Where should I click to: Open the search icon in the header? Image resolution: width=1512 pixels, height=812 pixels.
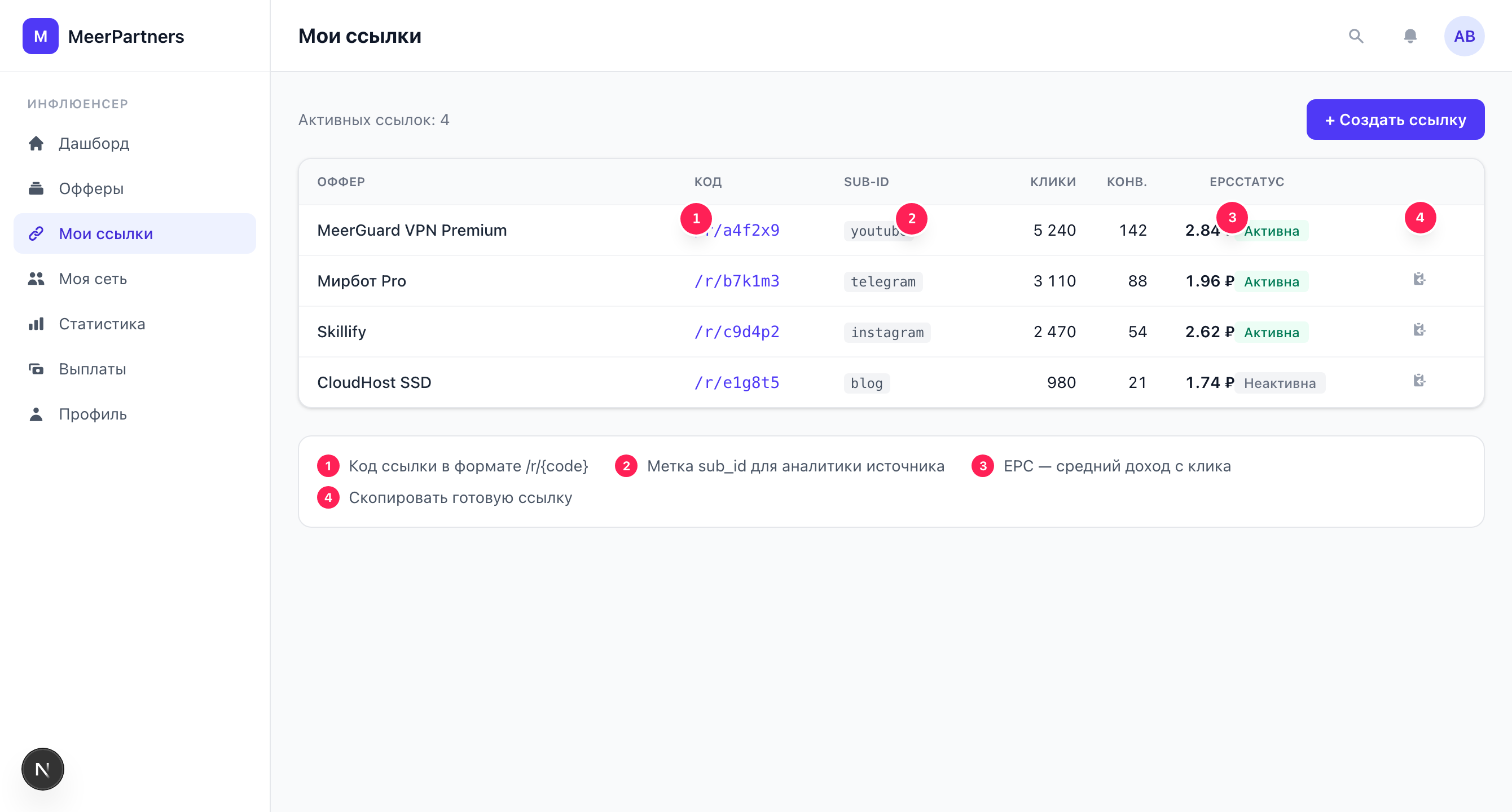point(1356,37)
